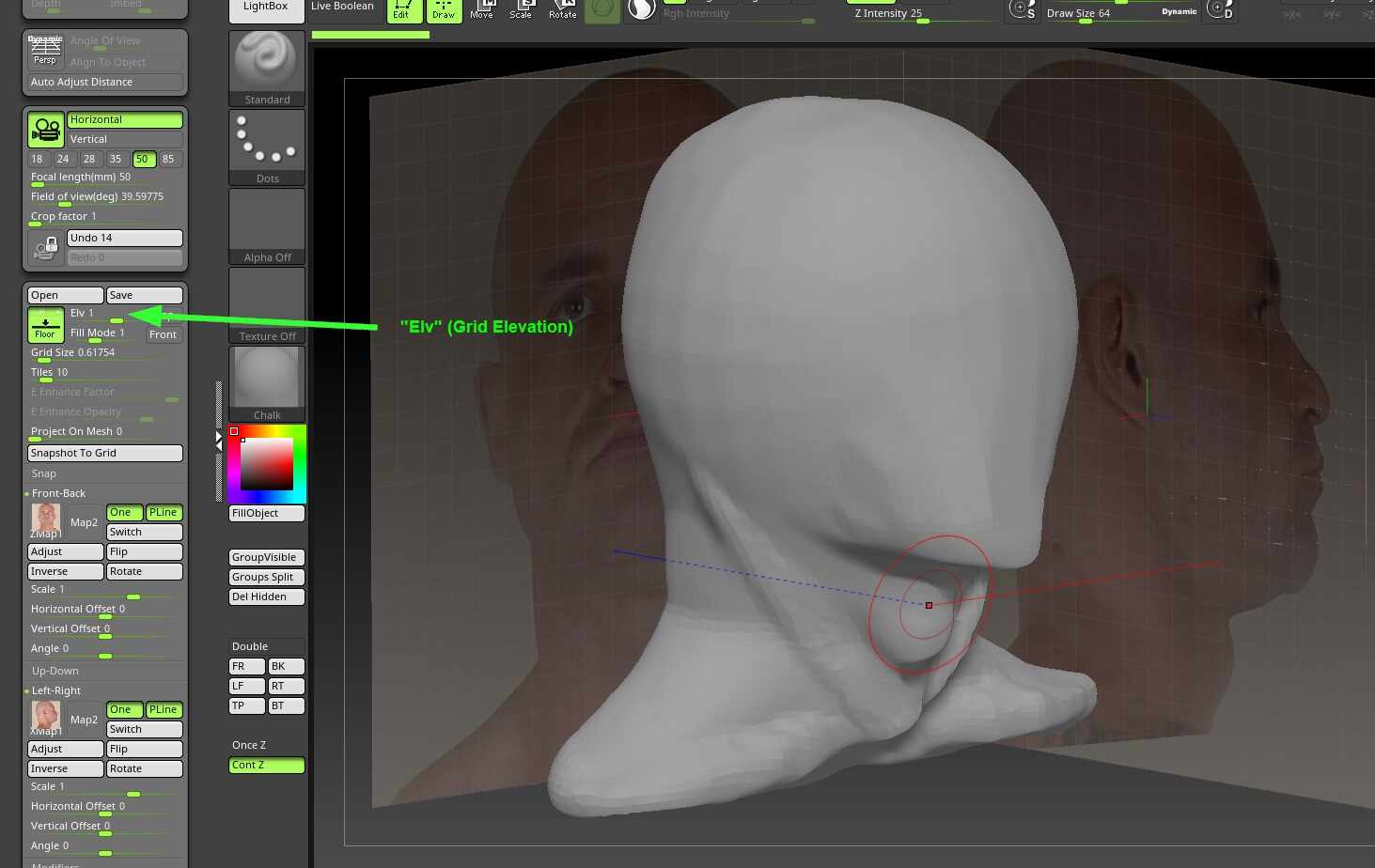Click the FillObject button

(x=267, y=513)
